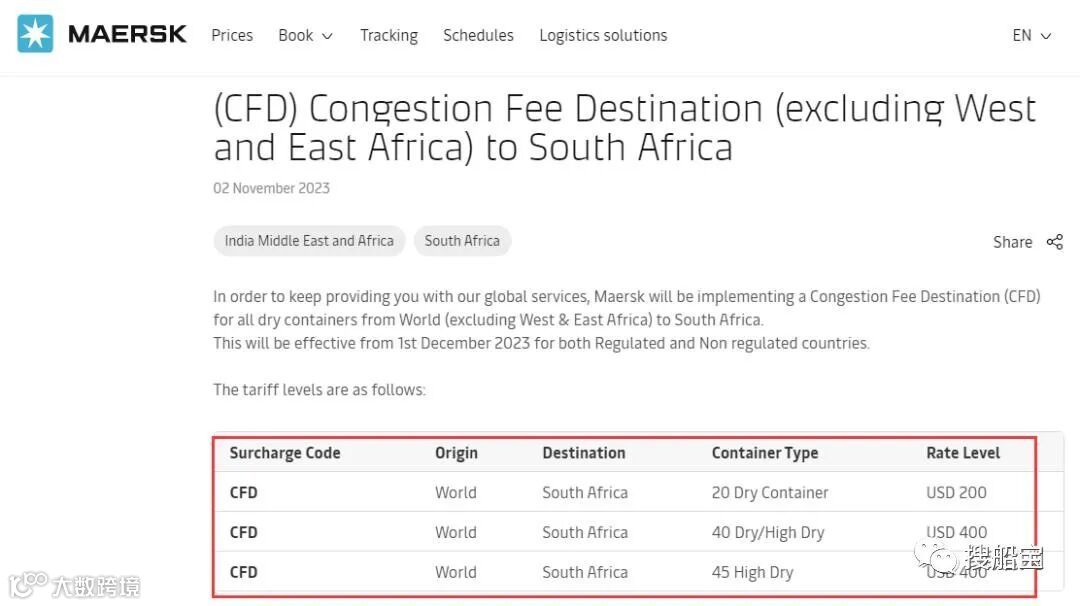Image resolution: width=1080 pixels, height=606 pixels.
Task: Select the India Middle East and Africa tag
Action: [309, 241]
